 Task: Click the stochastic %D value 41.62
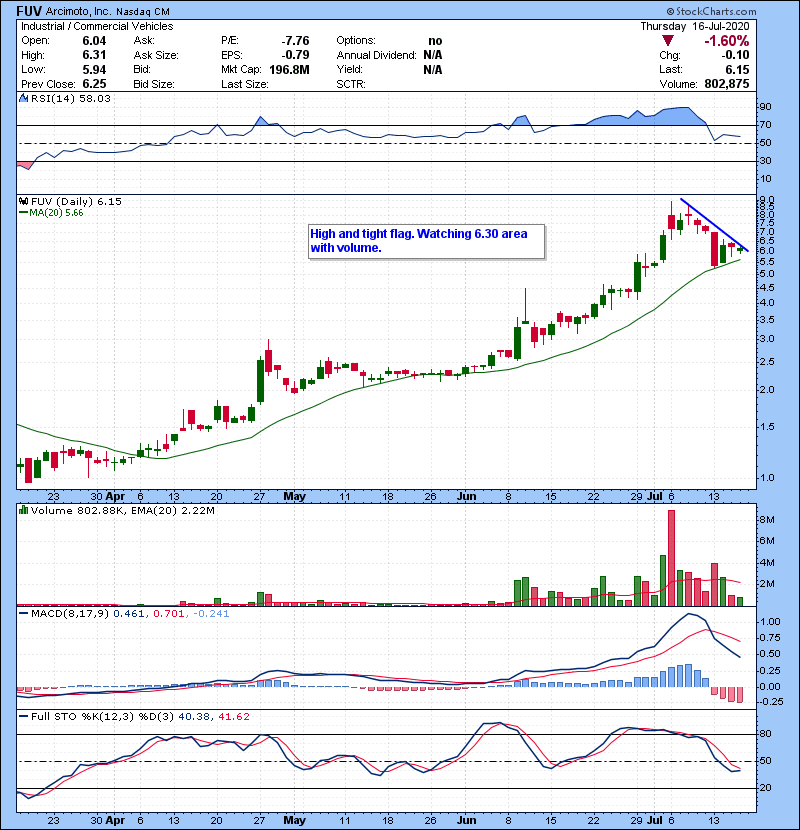tap(233, 716)
